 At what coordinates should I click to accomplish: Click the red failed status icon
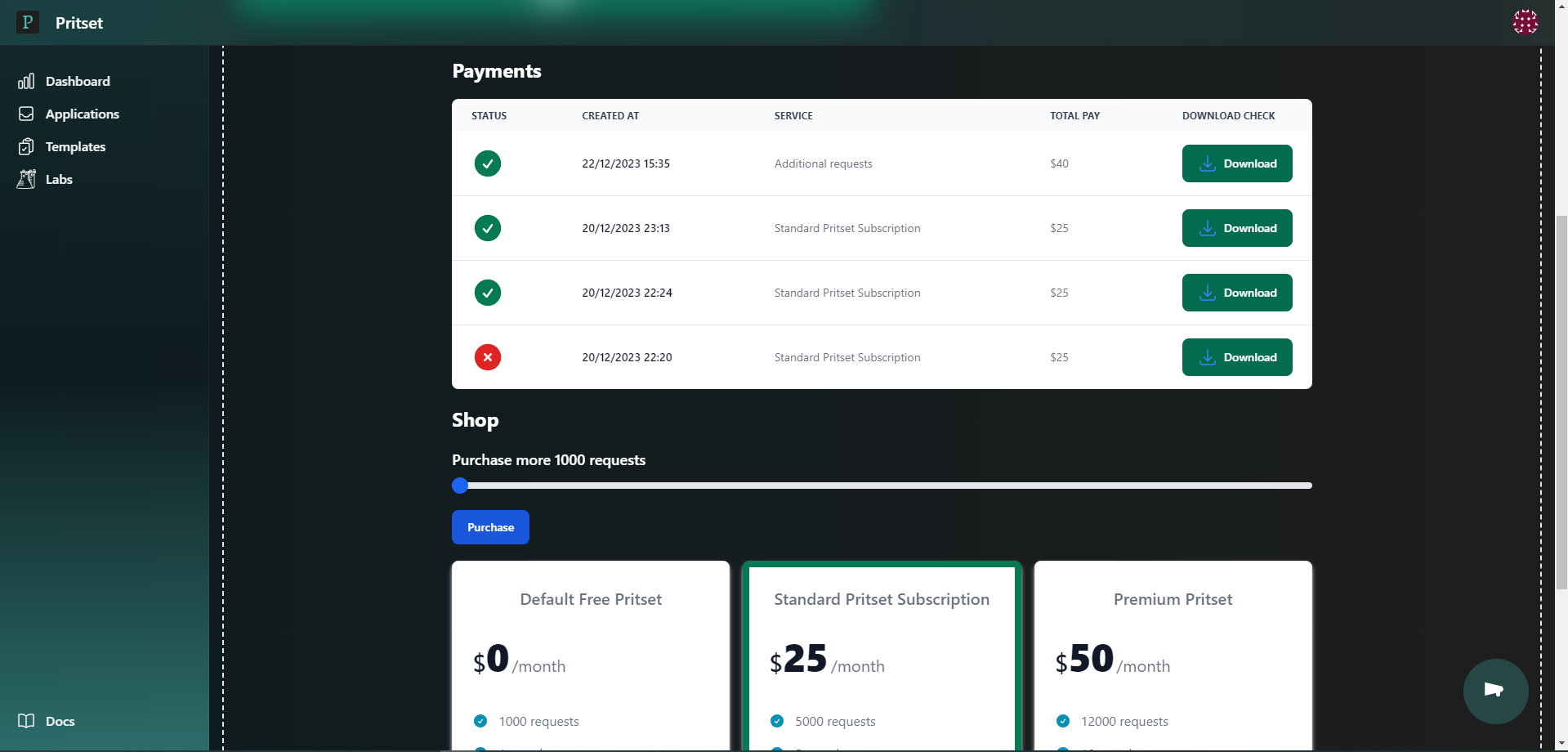(488, 357)
